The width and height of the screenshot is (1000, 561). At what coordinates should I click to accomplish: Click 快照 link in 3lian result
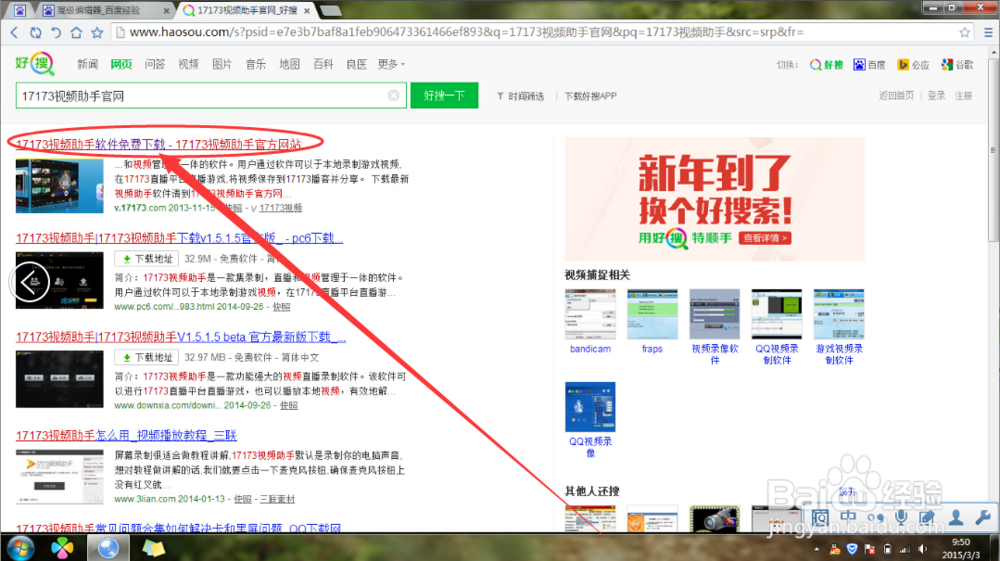pos(242,499)
